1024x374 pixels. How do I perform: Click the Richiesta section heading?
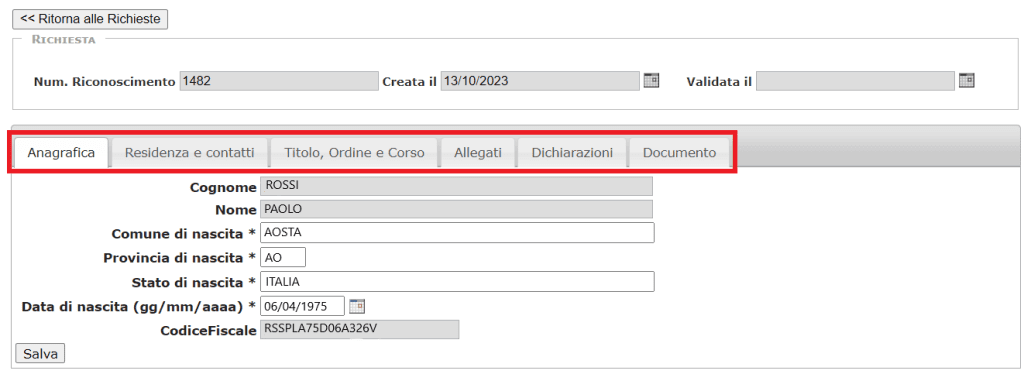click(63, 40)
